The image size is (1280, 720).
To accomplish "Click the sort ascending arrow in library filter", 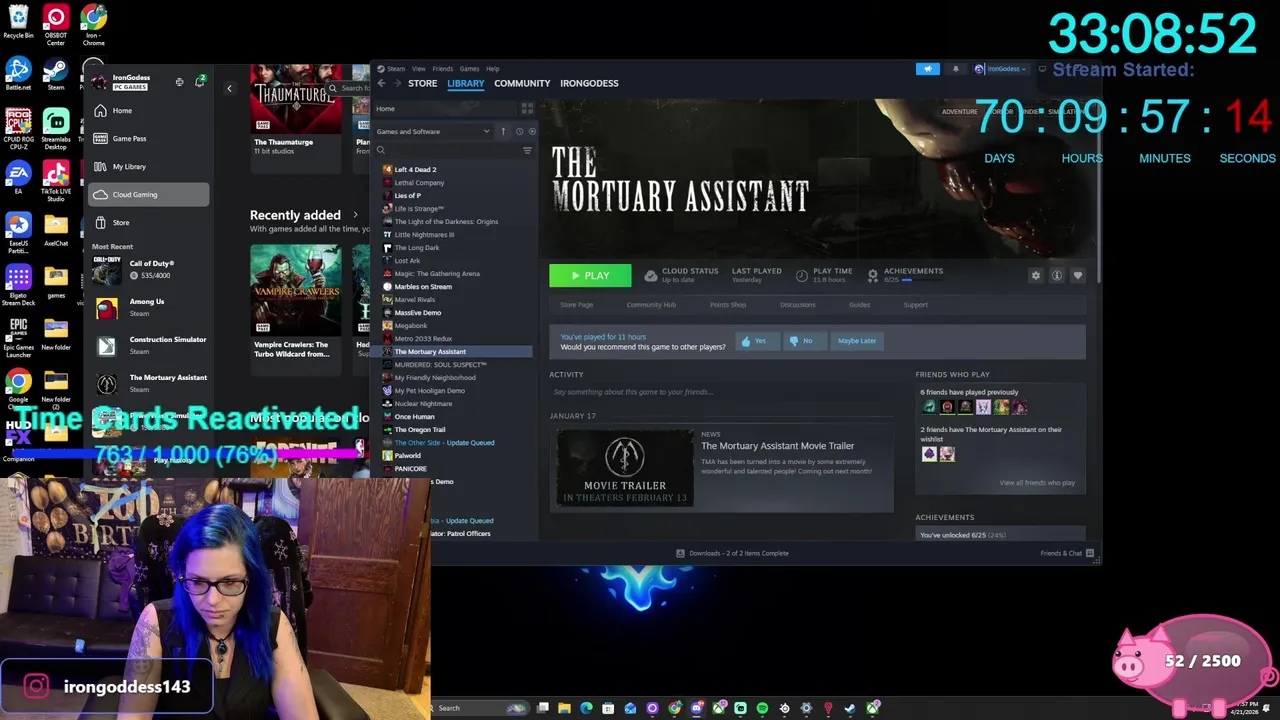I will 503,131.
